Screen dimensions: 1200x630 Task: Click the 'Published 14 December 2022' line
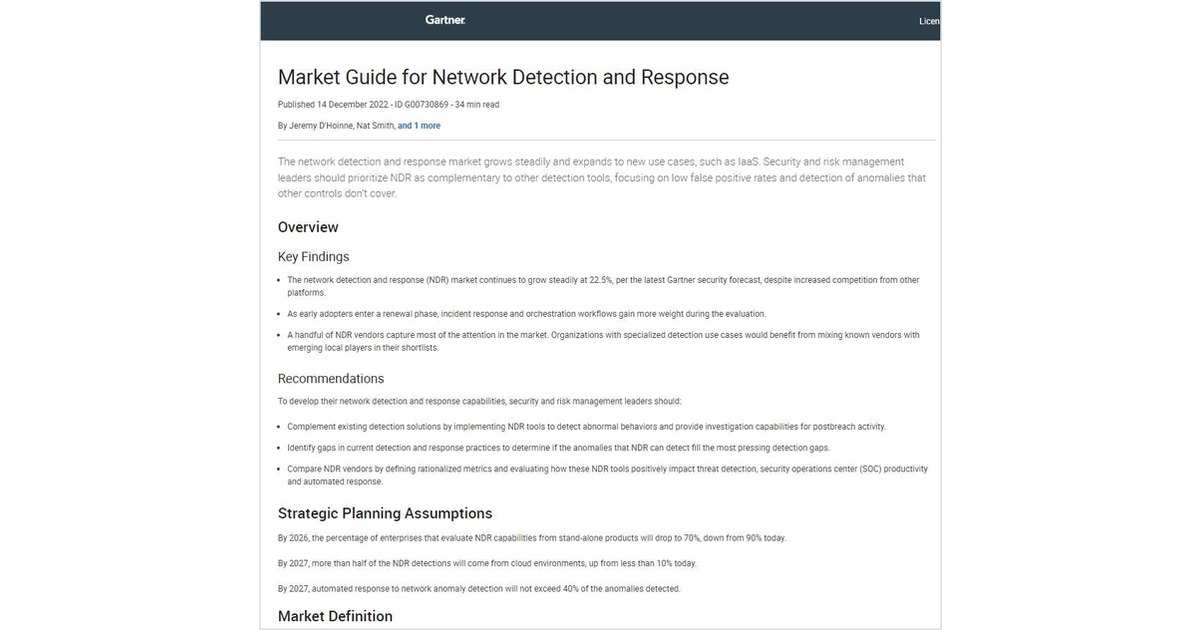tap(388, 104)
